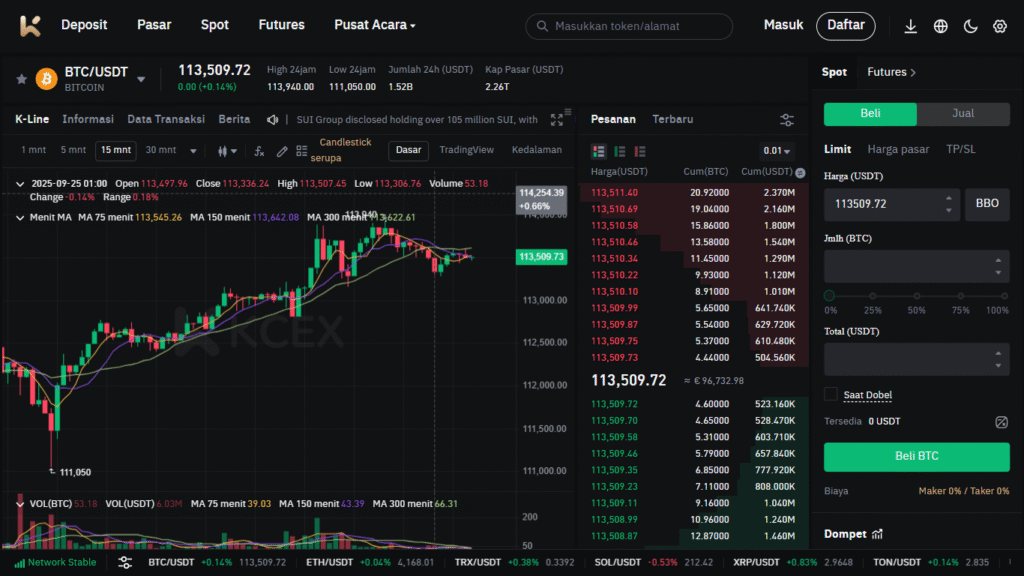The image size is (1024, 576).
Task: Open language selection globe icon
Action: pyautogui.click(x=940, y=25)
